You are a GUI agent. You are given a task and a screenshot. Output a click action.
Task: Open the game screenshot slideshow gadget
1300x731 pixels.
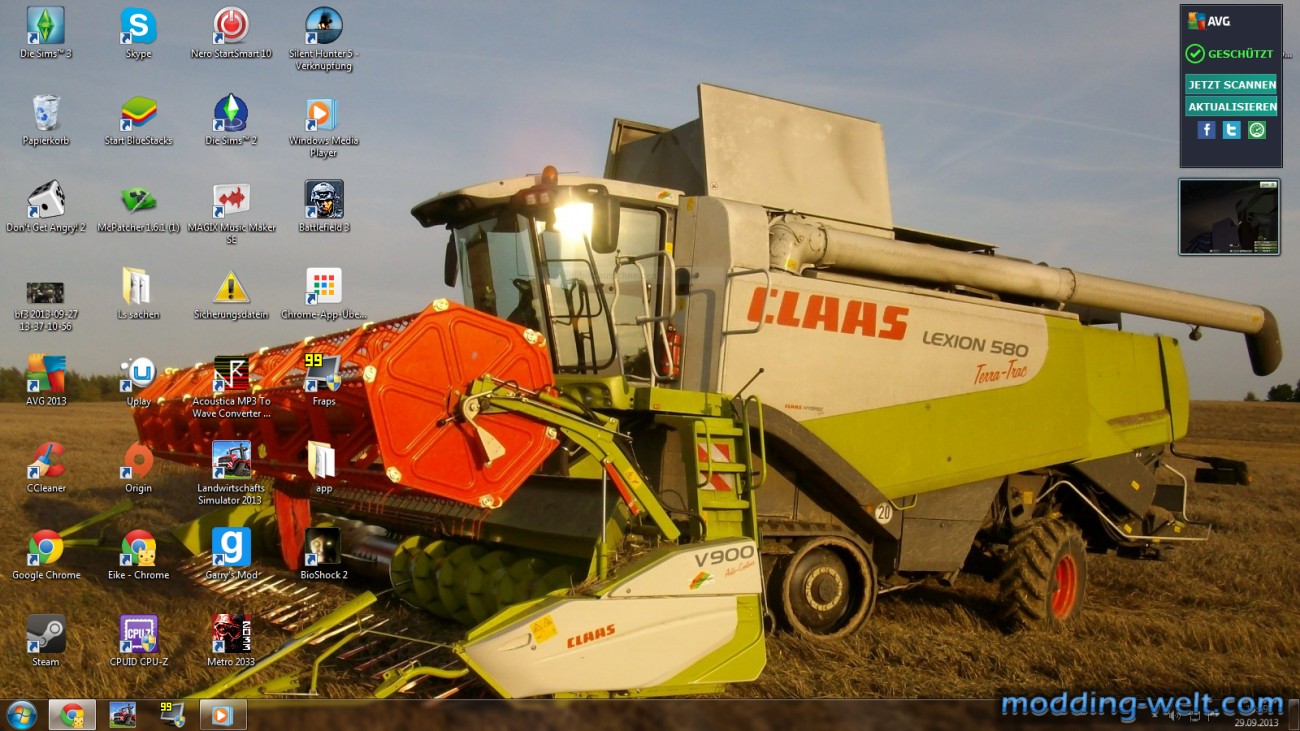(1229, 217)
